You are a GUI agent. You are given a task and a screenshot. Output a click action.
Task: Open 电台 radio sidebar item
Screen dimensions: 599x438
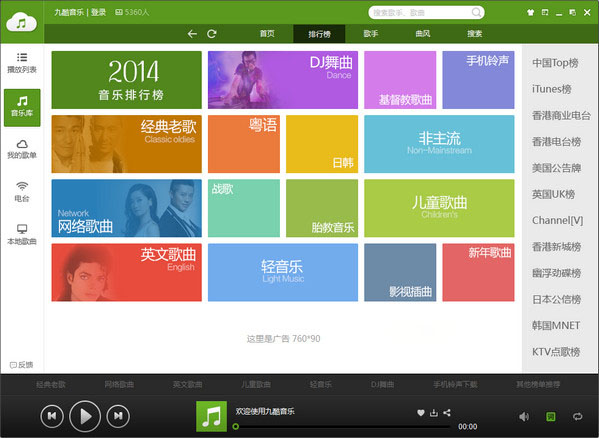point(22,192)
